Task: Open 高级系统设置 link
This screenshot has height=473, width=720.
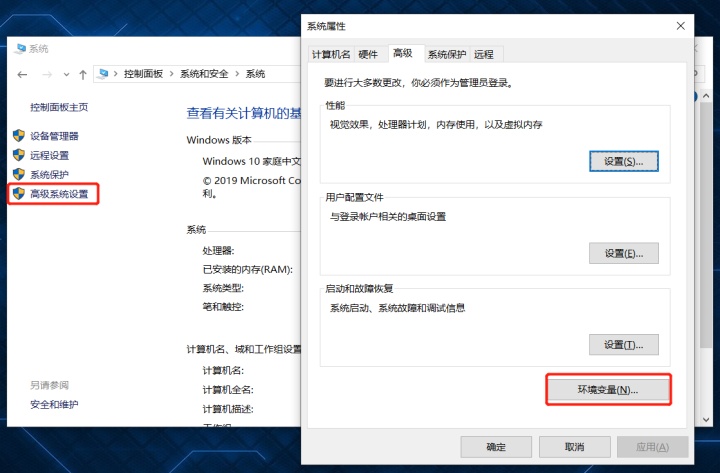Action: pyautogui.click(x=59, y=194)
